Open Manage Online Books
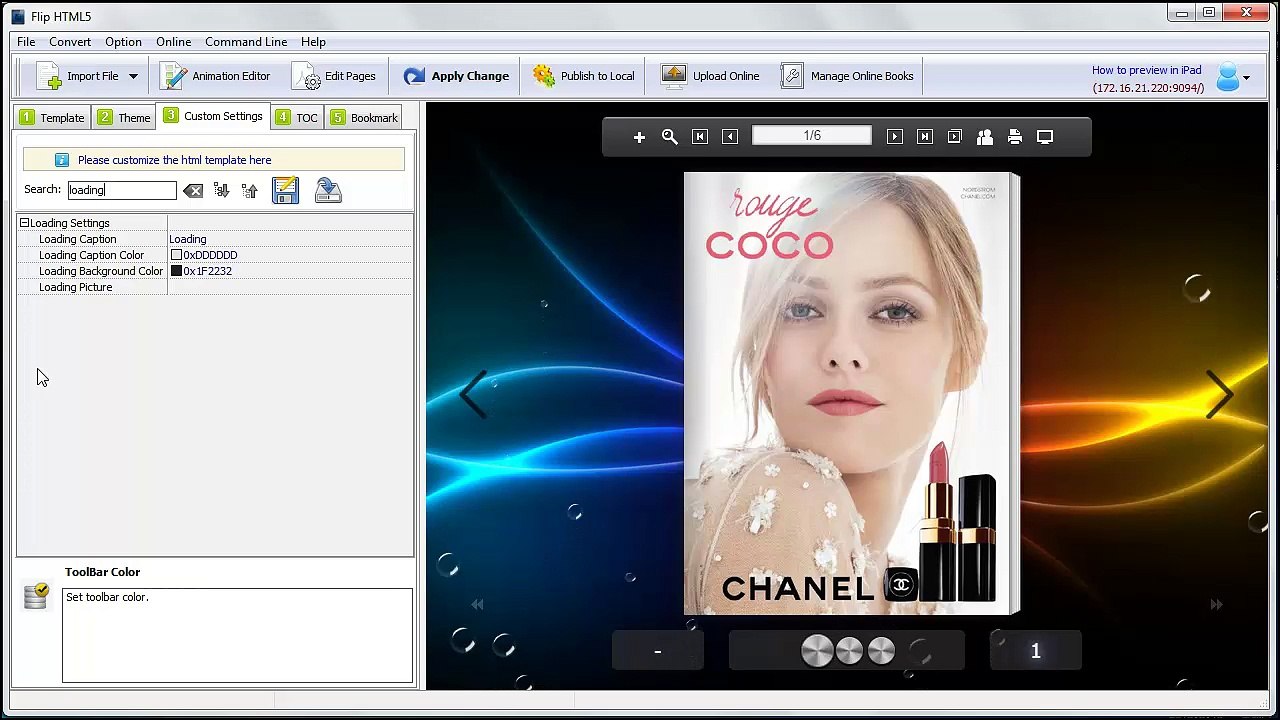 [848, 76]
